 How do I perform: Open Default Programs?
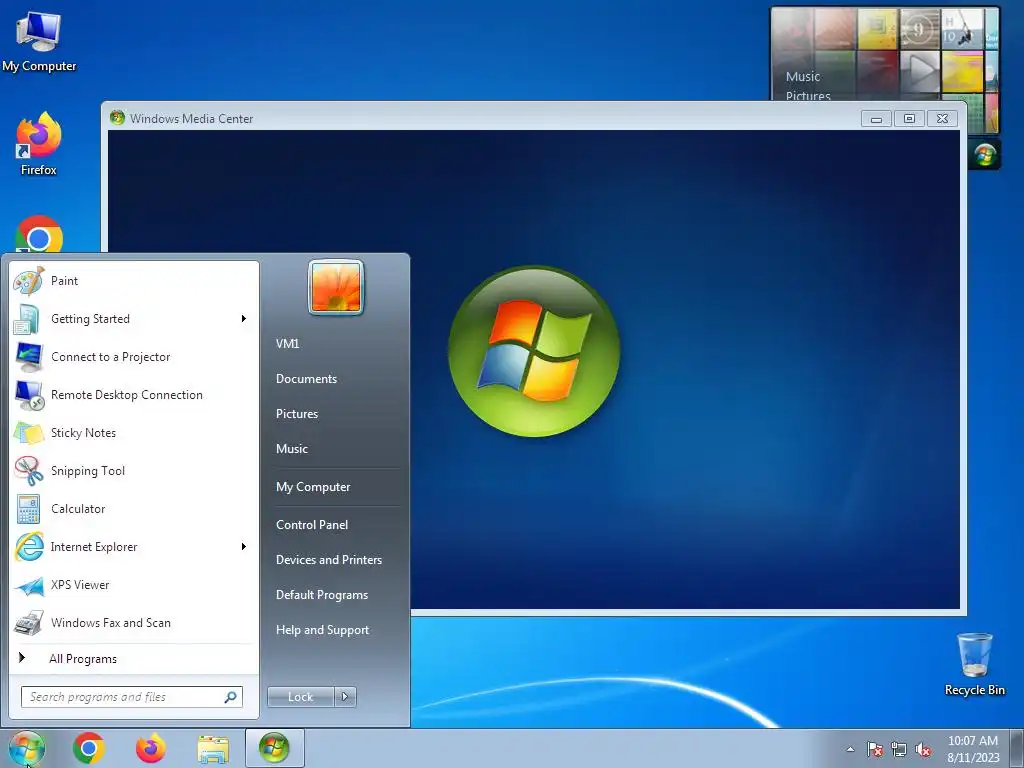[x=322, y=595]
